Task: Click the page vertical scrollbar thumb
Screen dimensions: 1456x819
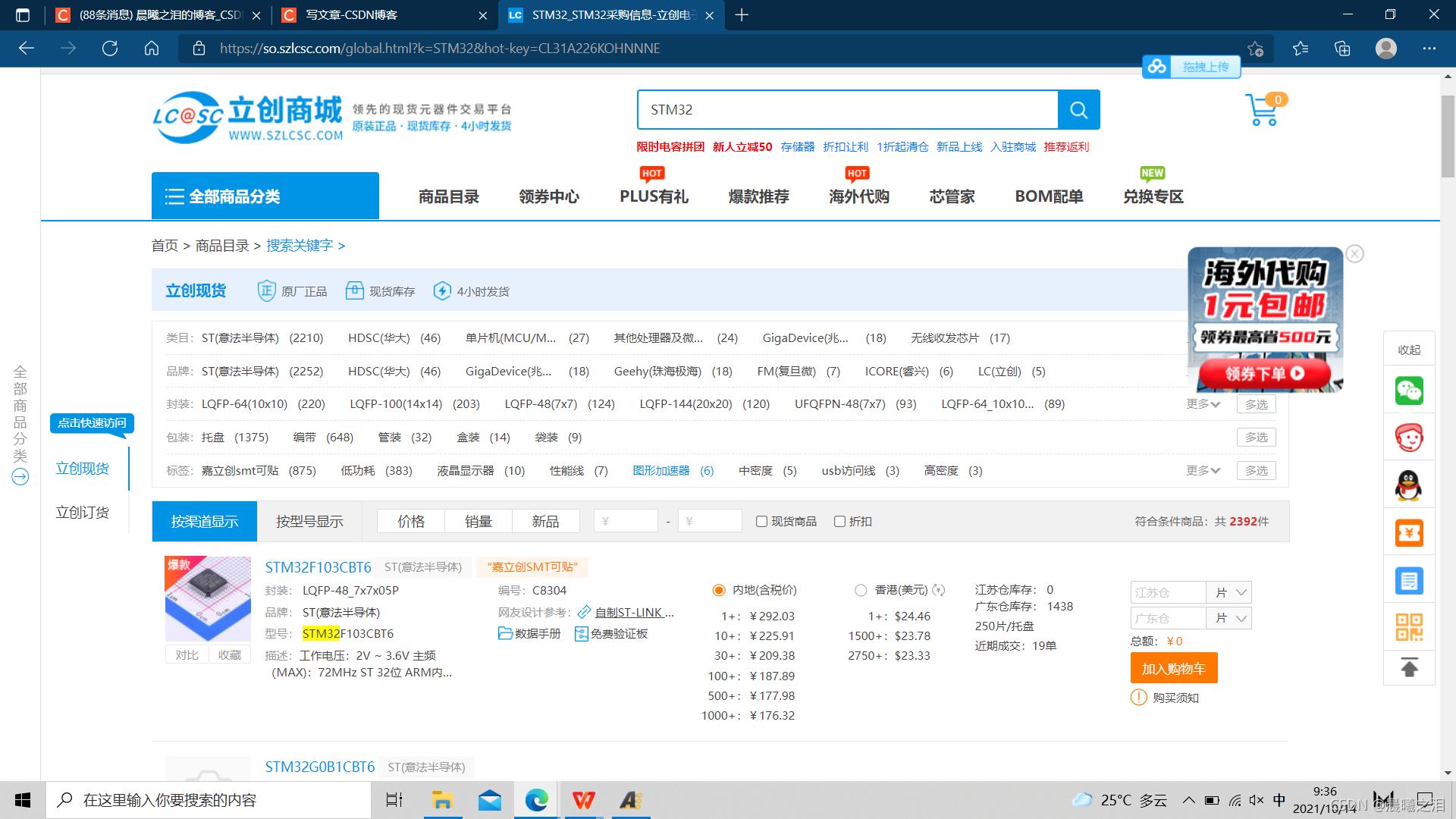Action: (1448, 136)
